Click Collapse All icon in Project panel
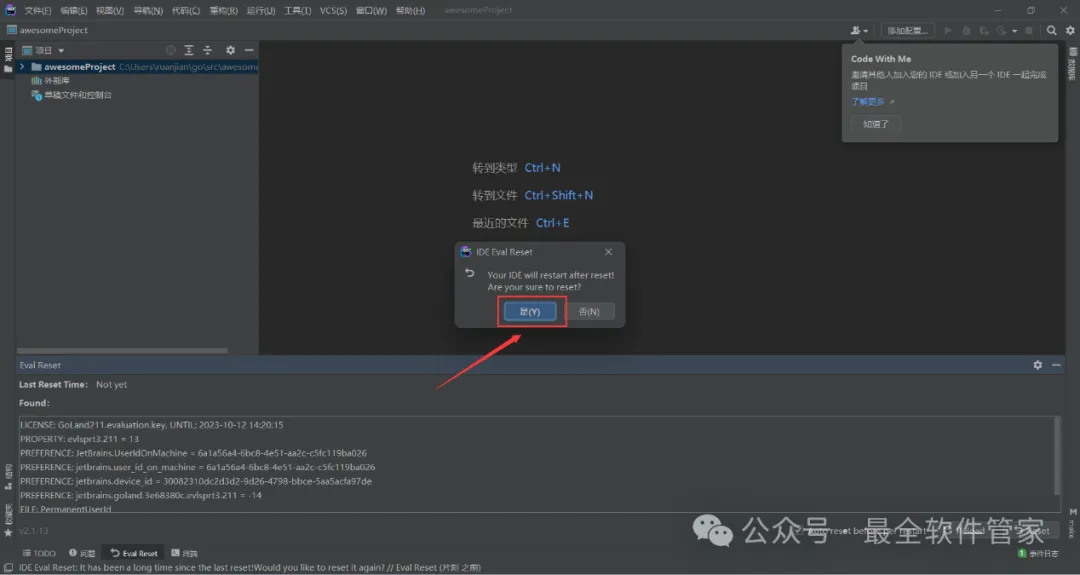Viewport: 1080px width, 575px height. click(x=207, y=50)
